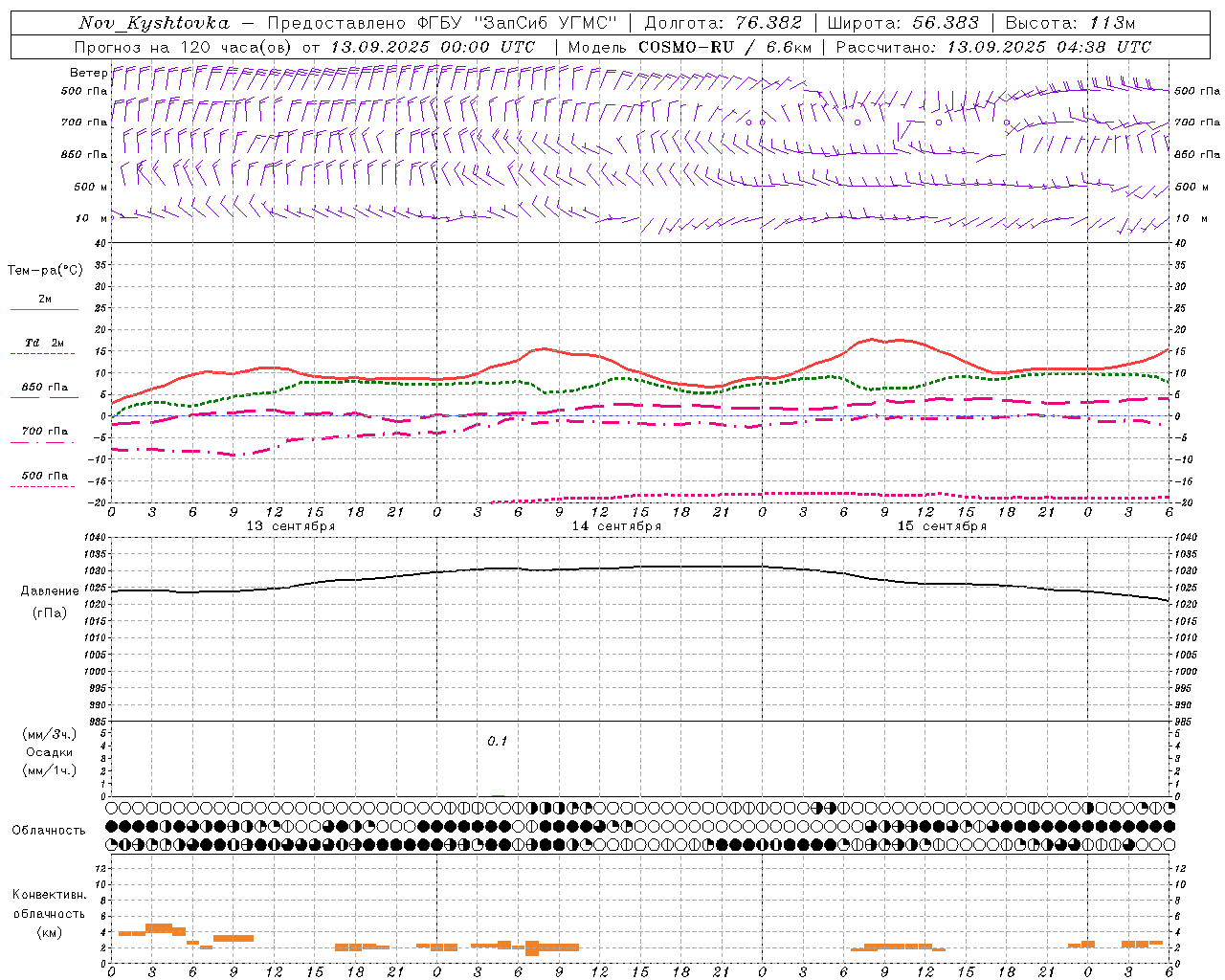Click the Тем-ра(°C) panel label

45,271
